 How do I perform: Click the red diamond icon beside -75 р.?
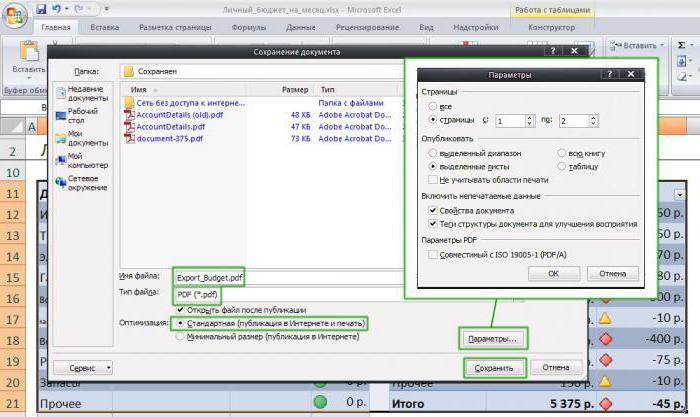tap(605, 360)
